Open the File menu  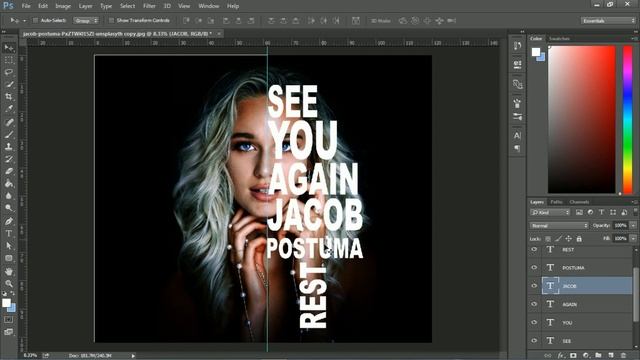[x=26, y=6]
